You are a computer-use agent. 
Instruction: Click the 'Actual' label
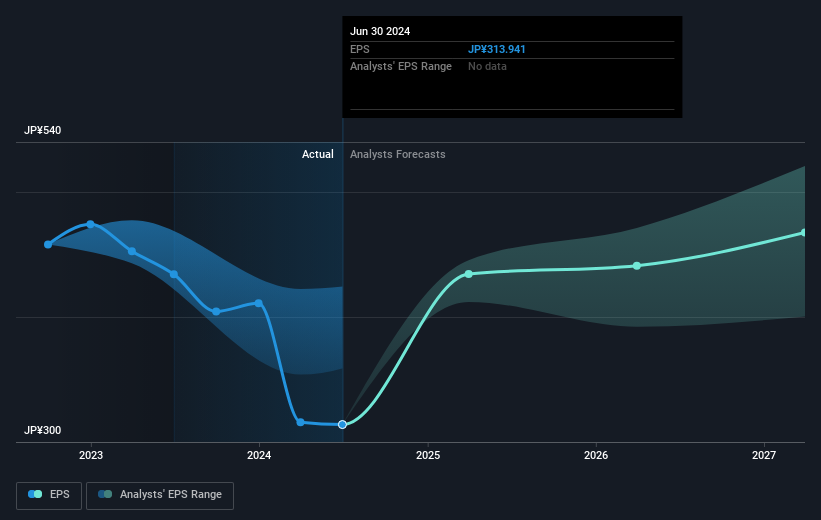point(317,154)
